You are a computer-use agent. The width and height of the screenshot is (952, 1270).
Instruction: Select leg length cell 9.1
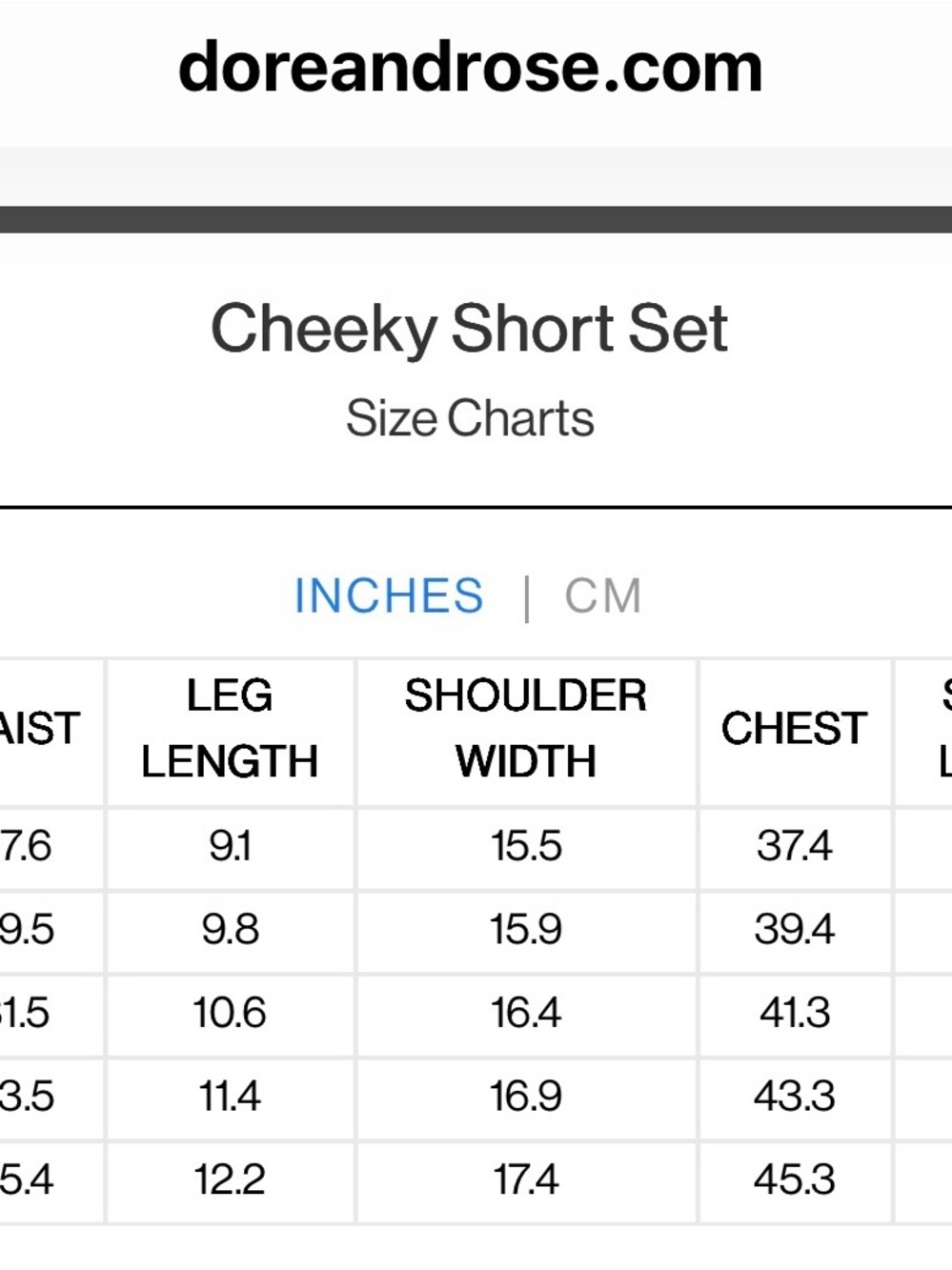pyautogui.click(x=231, y=847)
